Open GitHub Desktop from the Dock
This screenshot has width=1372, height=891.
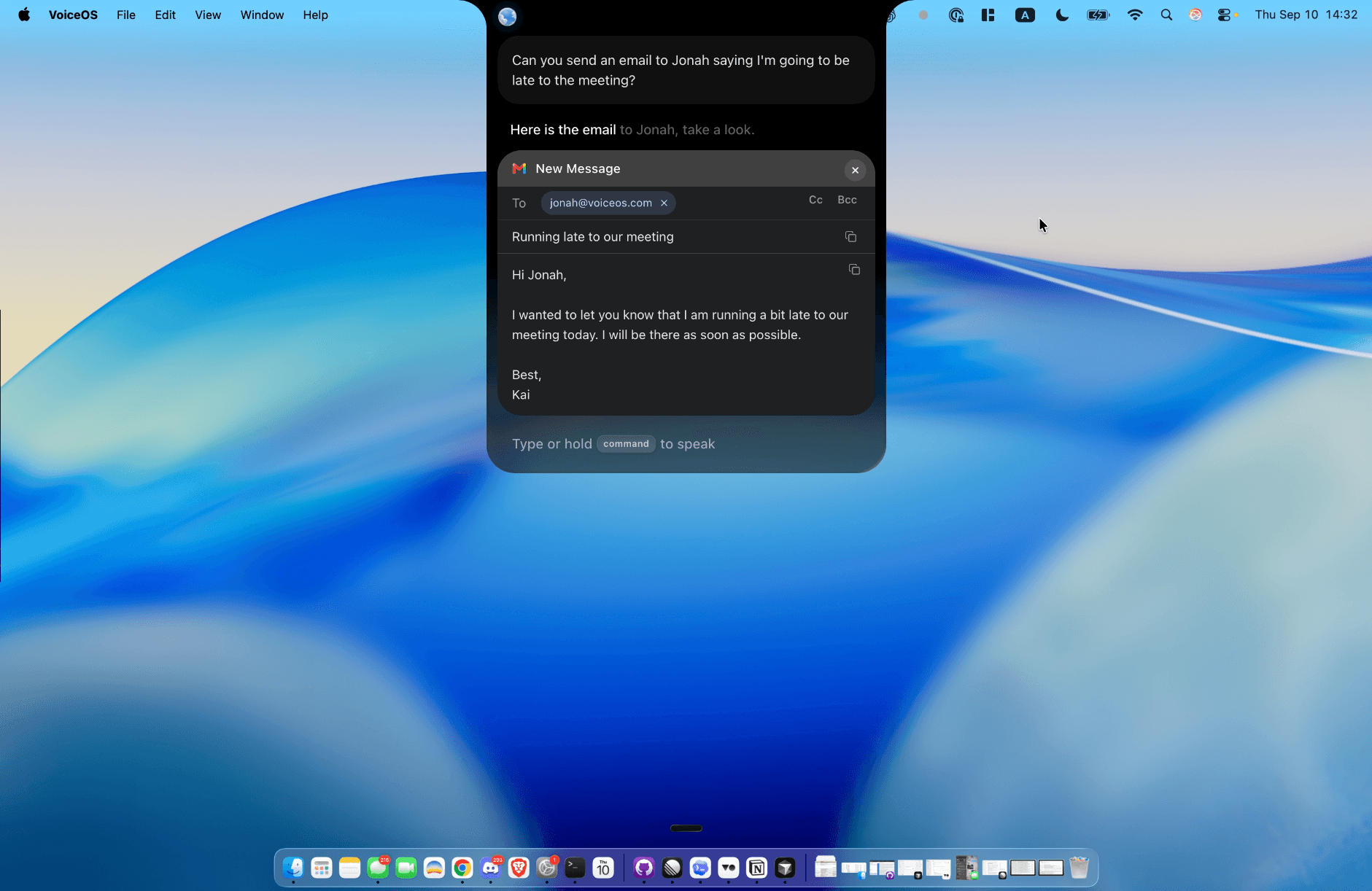(x=644, y=868)
